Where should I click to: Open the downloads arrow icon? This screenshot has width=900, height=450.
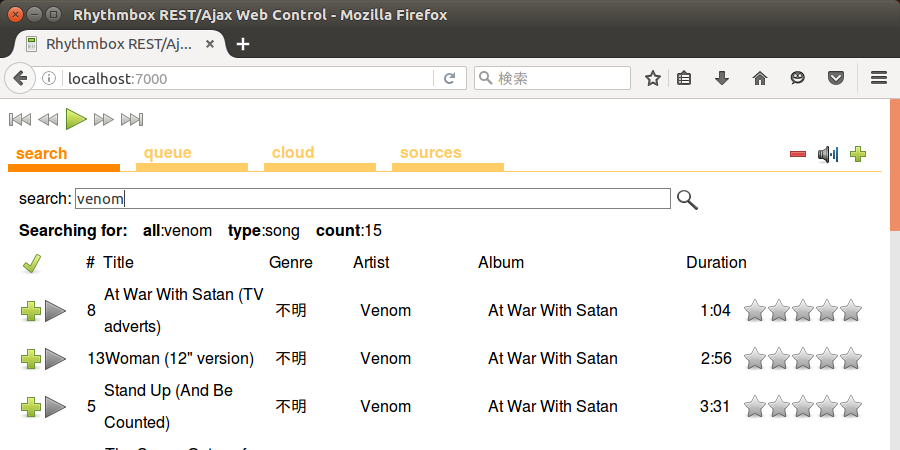coord(721,78)
